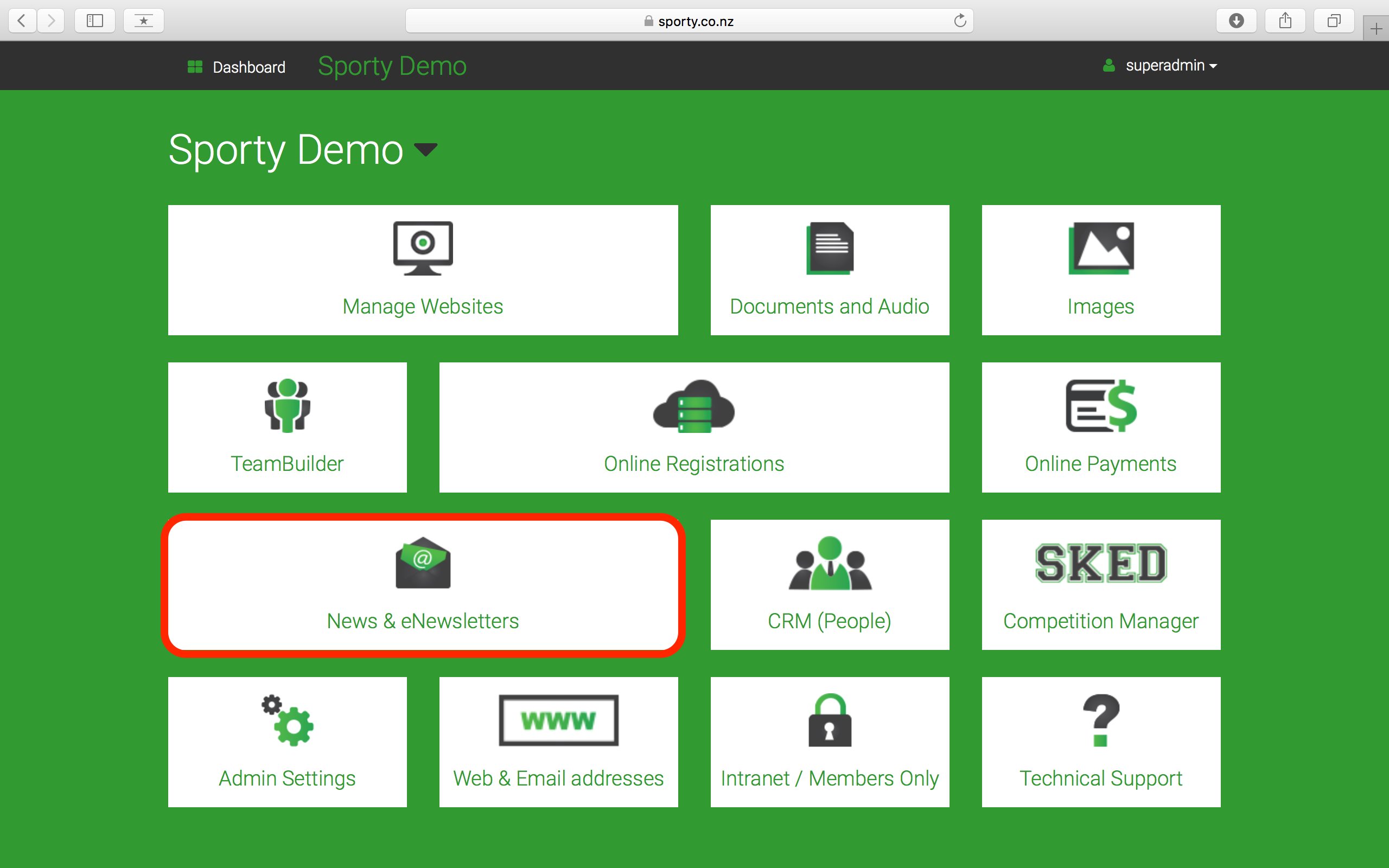Viewport: 1389px width, 868px height.
Task: Click the green Dashboard grid icon
Action: [195, 67]
